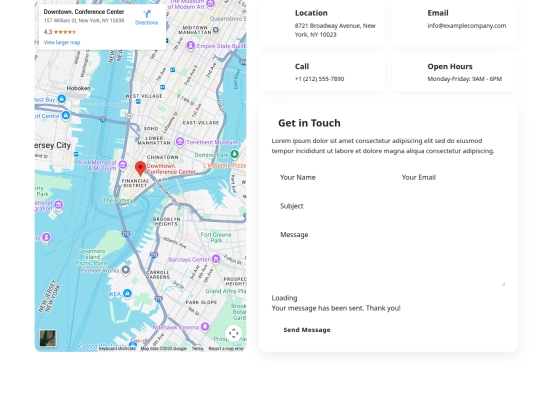The height and width of the screenshot is (405, 540).
Task: Click into the Subject field
Action: 388,206
